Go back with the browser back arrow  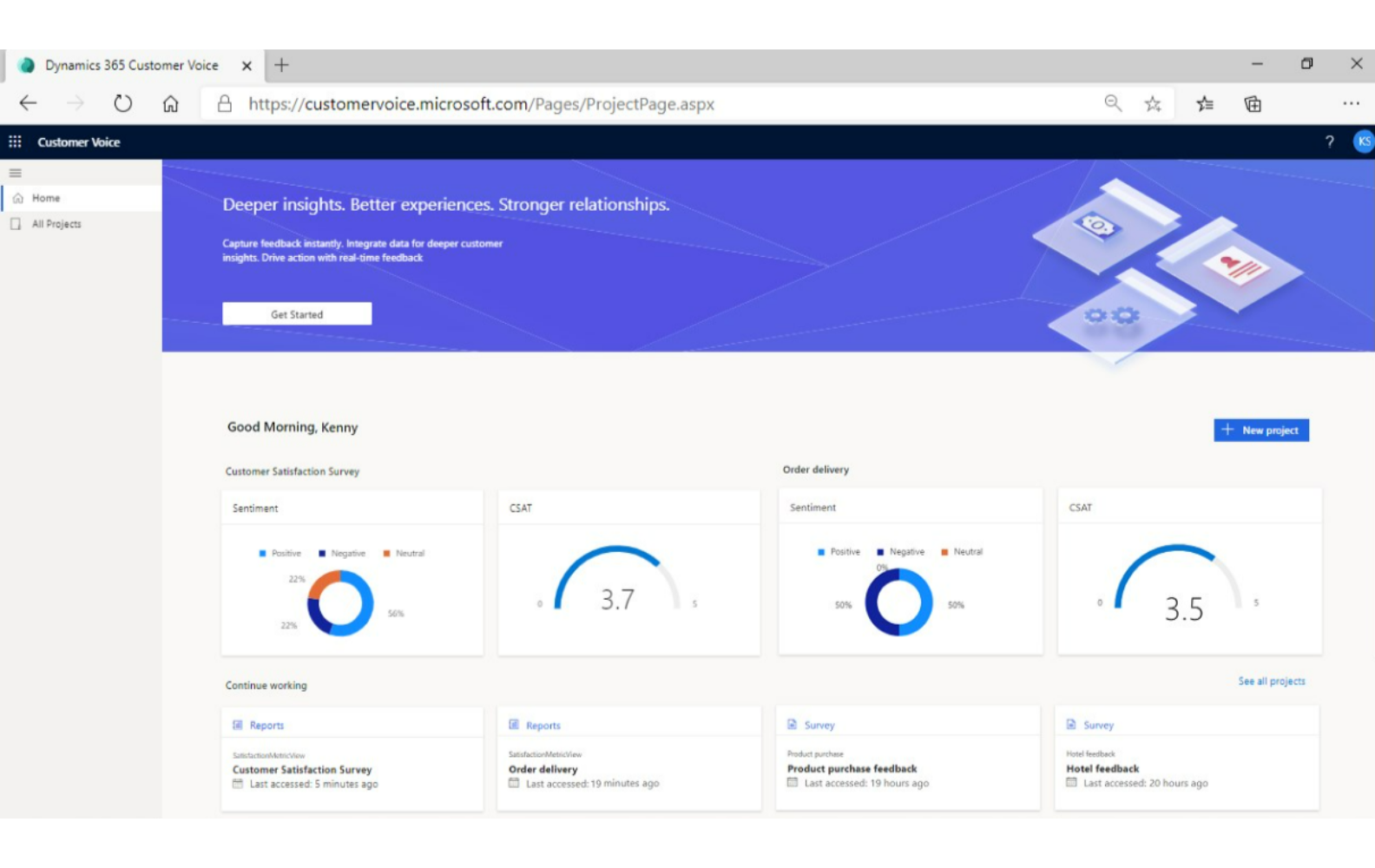click(28, 103)
